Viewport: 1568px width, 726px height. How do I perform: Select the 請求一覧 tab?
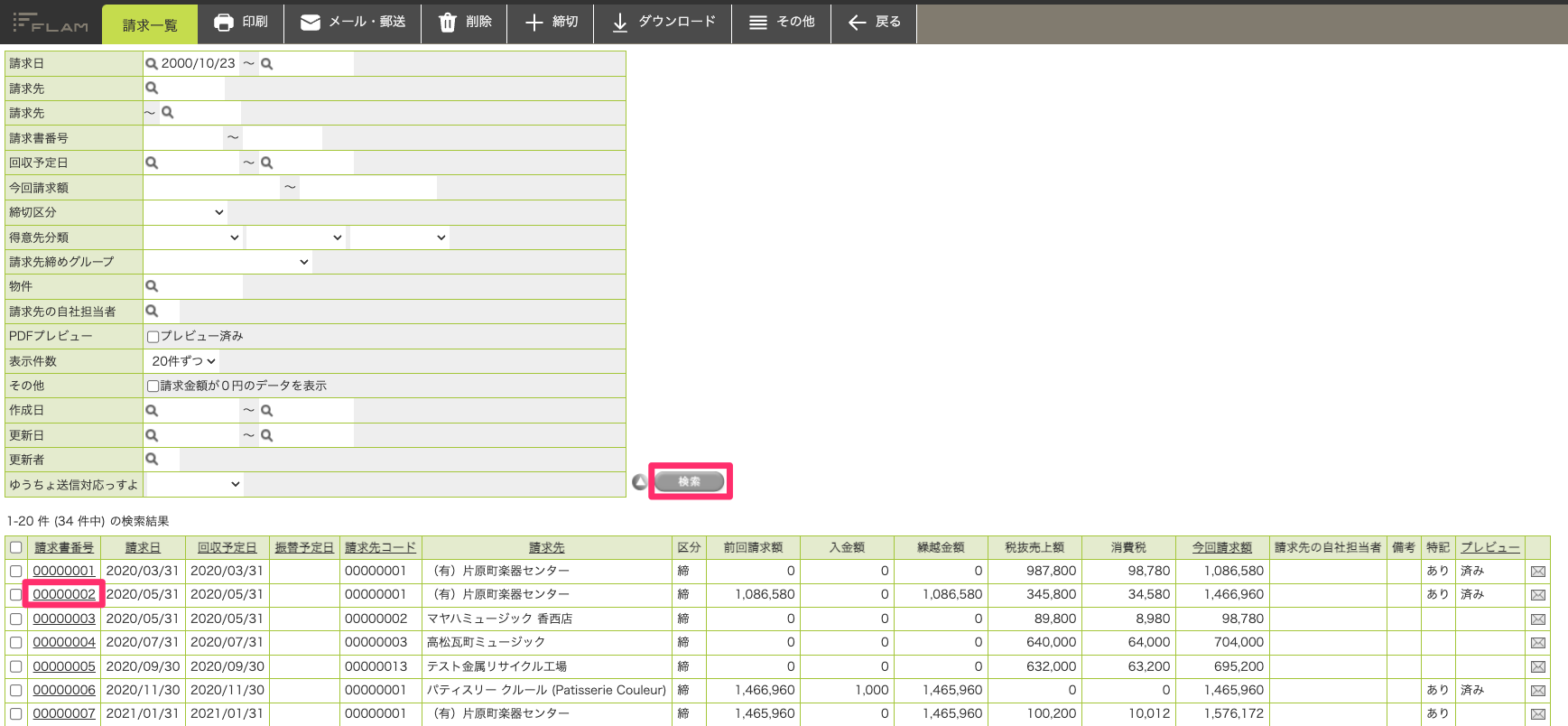pyautogui.click(x=150, y=24)
